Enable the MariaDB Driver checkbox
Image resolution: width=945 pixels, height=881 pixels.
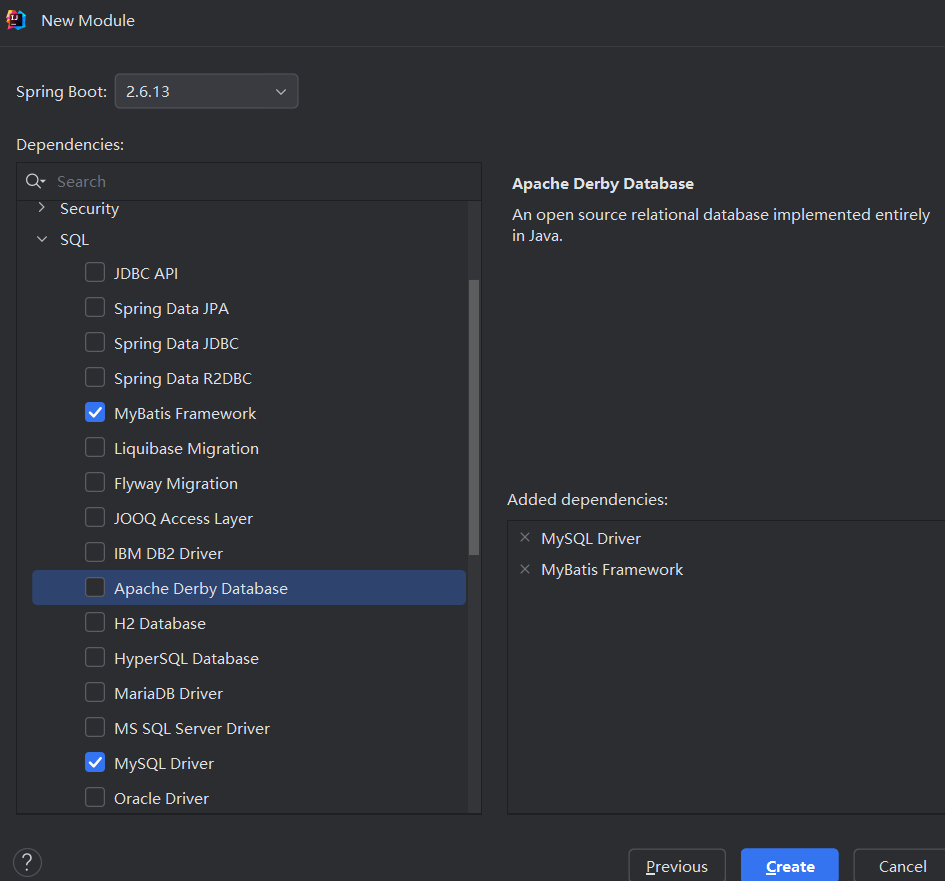coord(95,692)
